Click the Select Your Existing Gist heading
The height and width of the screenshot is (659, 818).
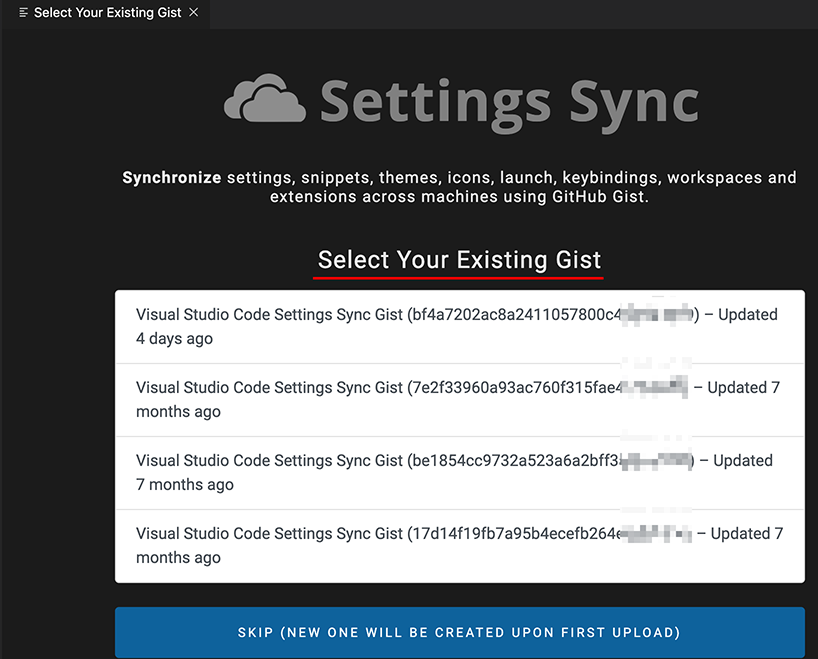[x=459, y=260]
